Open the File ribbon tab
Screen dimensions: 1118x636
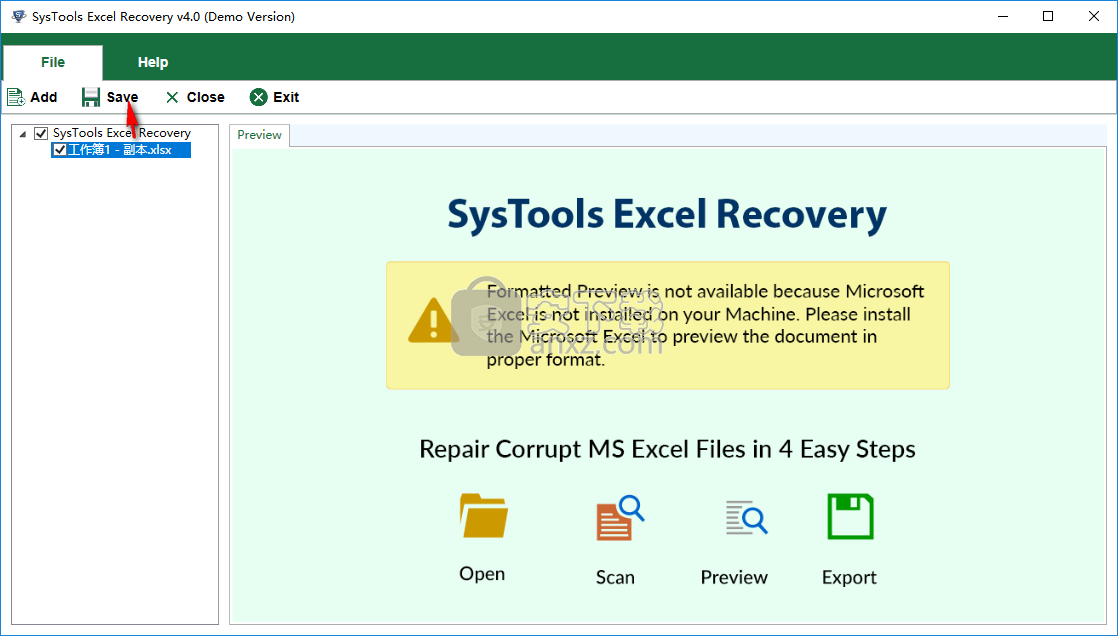pyautogui.click(x=53, y=62)
